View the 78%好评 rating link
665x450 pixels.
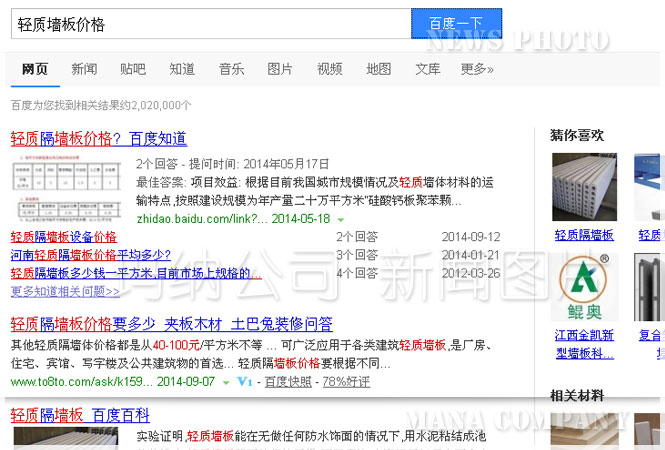pyautogui.click(x=346, y=382)
